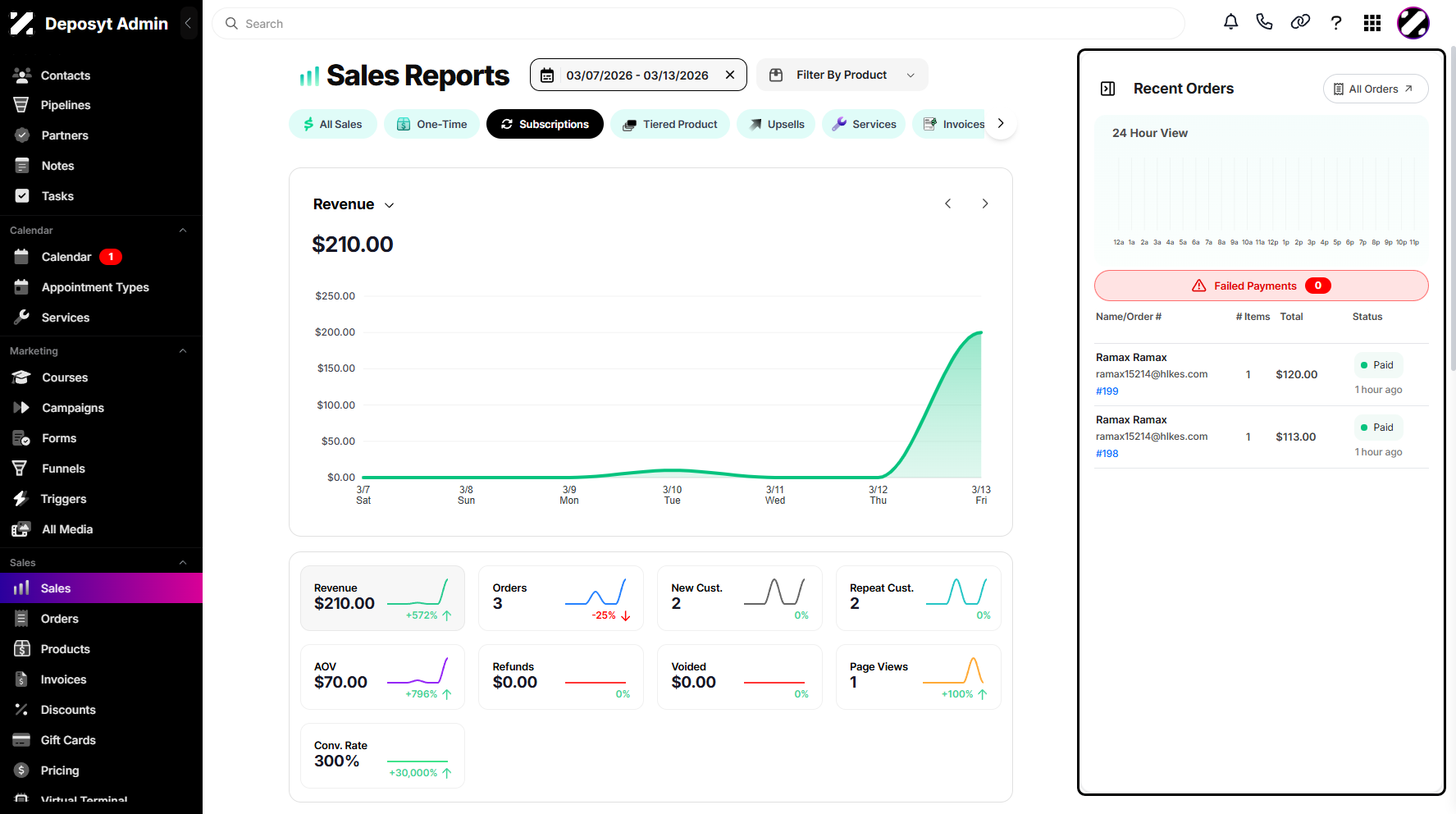Viewport: 1456px width, 814px height.
Task: Select the Services sales tab
Action: click(864, 124)
